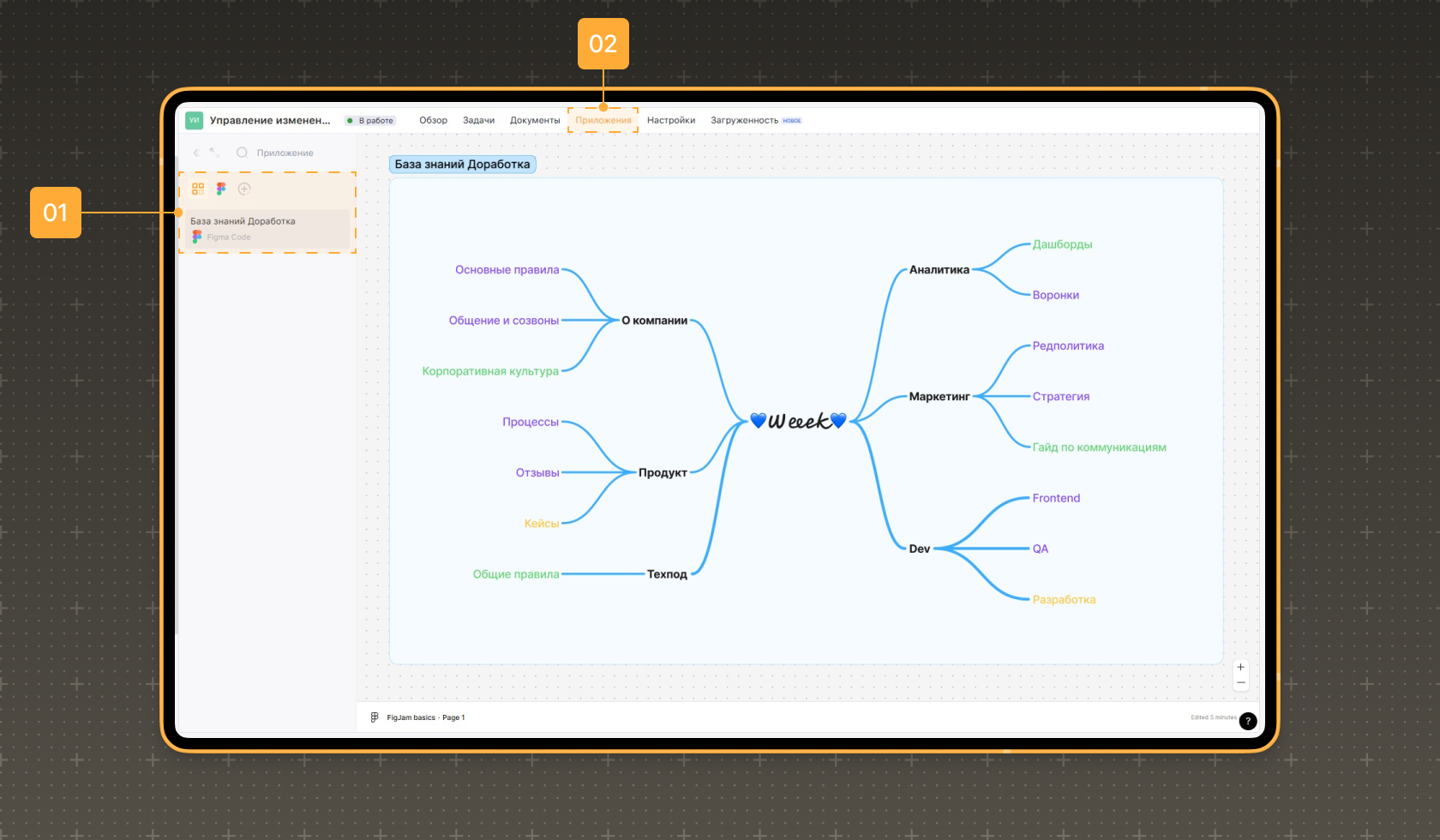Screen dimensions: 1440x840
Task: Click the 'Основные правила' node
Action: 507,269
